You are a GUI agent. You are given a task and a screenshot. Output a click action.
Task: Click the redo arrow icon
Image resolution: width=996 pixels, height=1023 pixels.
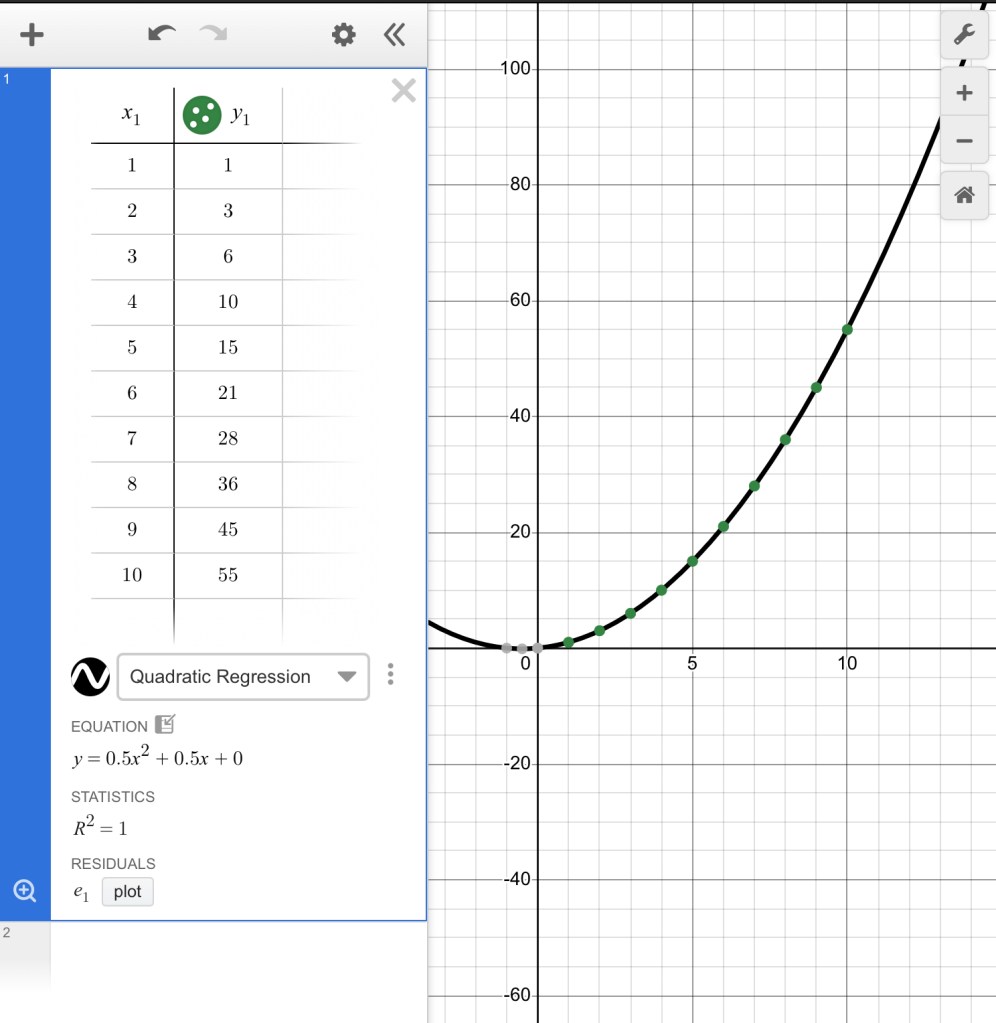pos(212,35)
